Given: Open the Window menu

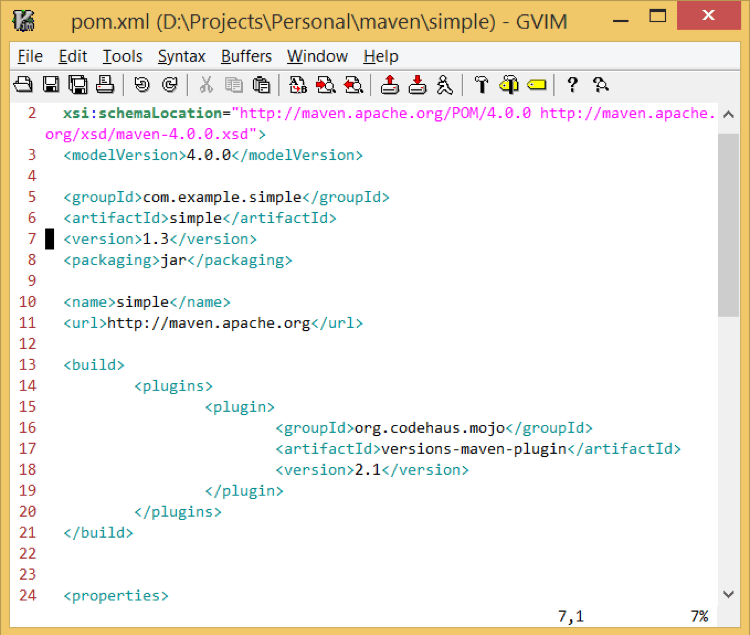Looking at the screenshot, I should [317, 56].
